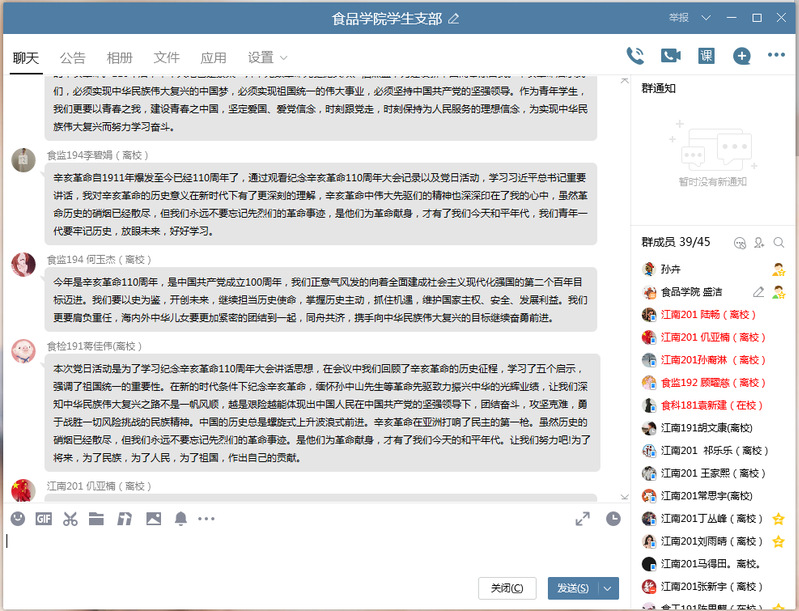Screen dimensions: 799x611
Task: Start a group voice call
Action: (x=635, y=56)
